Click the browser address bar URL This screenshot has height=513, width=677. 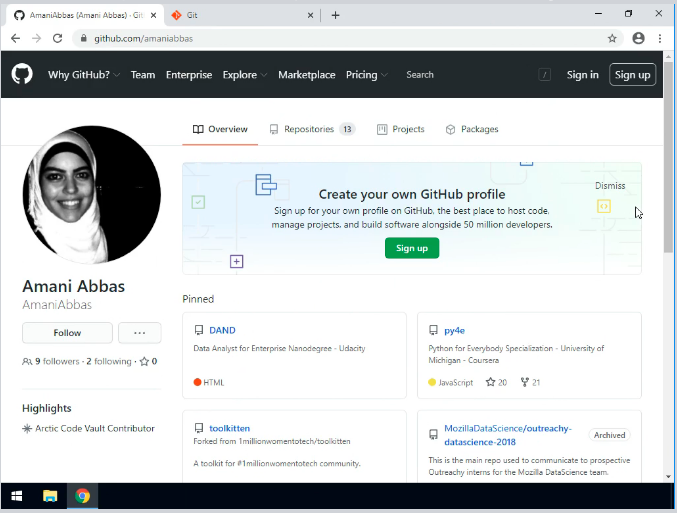point(143,38)
